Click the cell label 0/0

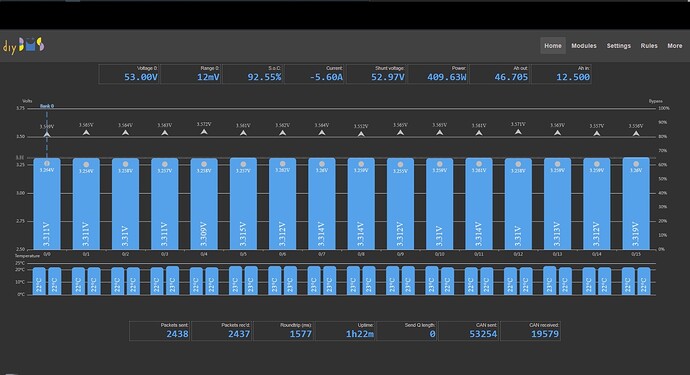click(x=47, y=254)
